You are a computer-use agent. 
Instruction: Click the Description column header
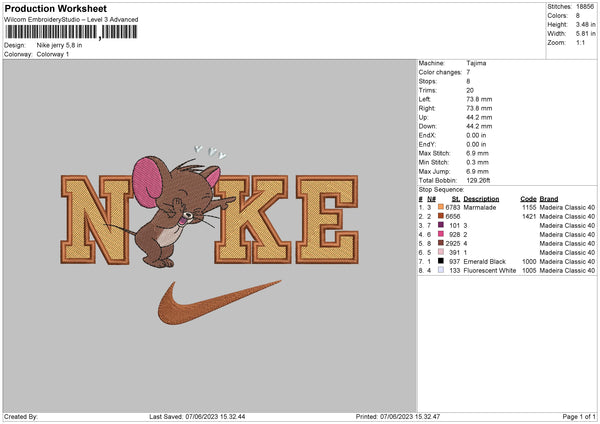(x=481, y=199)
